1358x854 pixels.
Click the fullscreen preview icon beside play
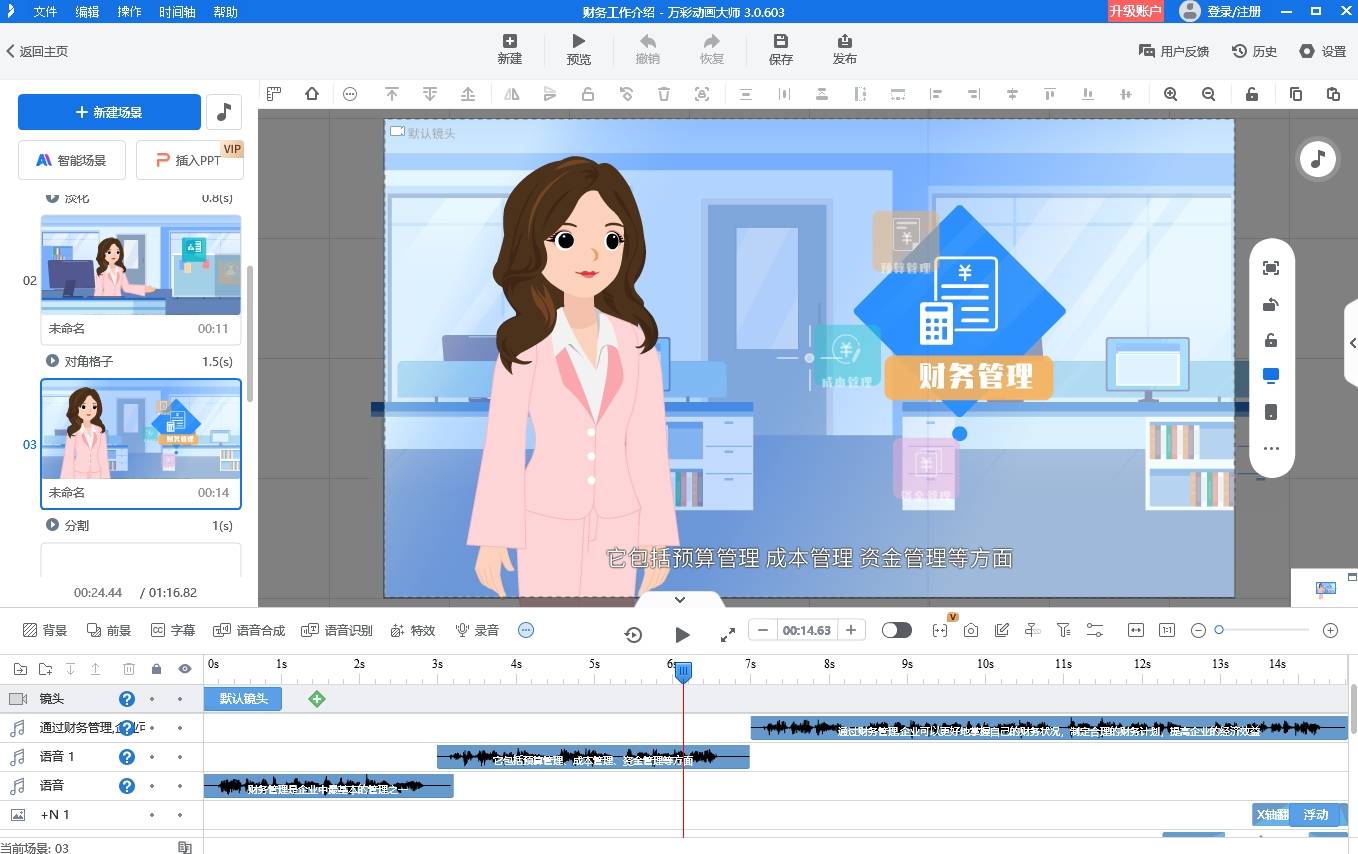pos(728,634)
